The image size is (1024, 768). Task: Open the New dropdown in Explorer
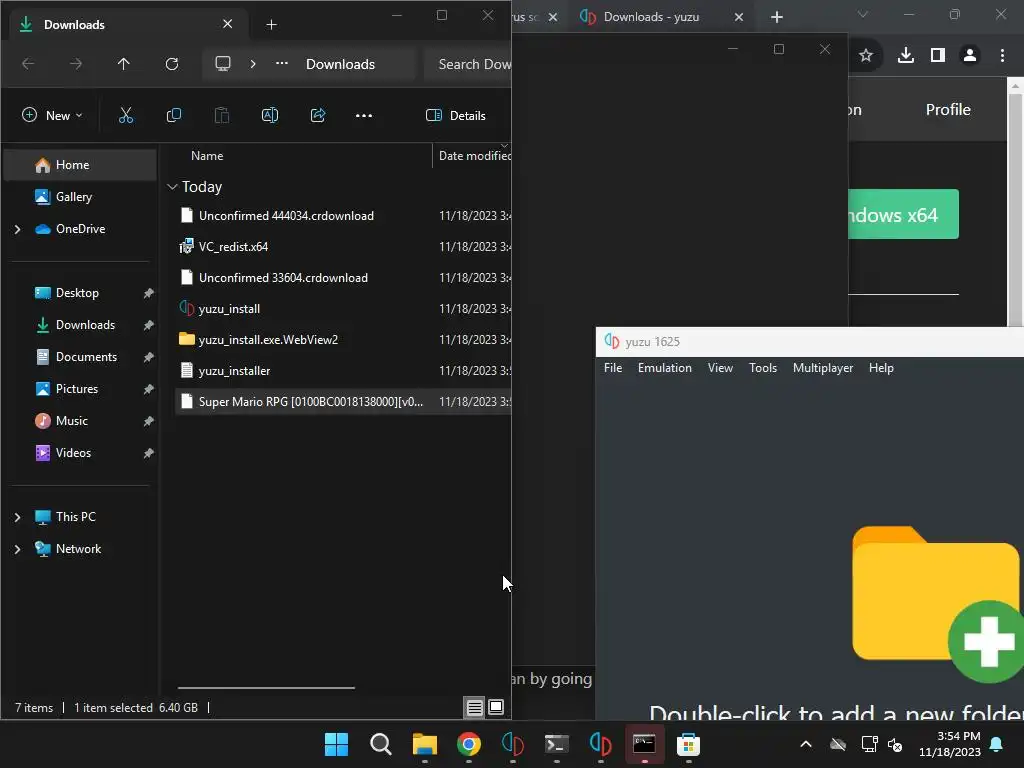[52, 116]
